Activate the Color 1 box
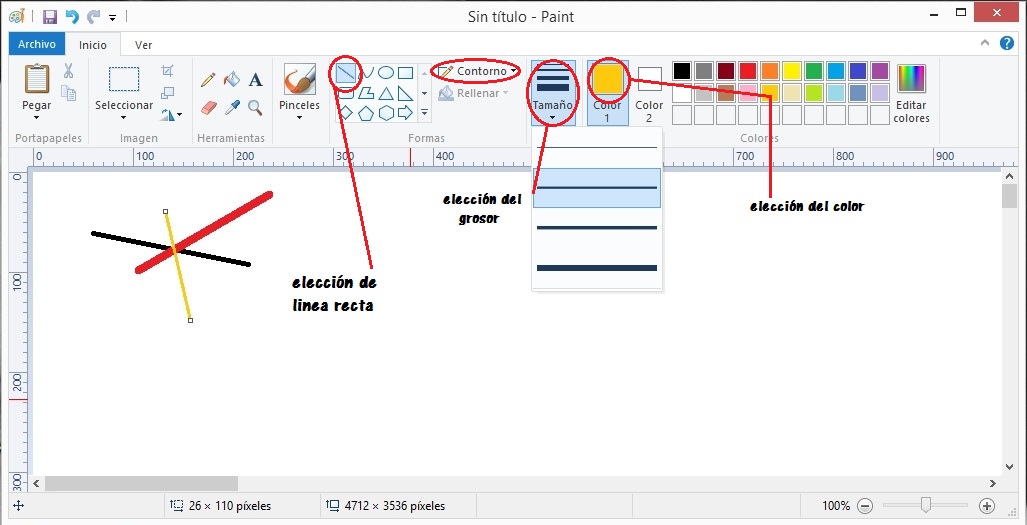 click(x=607, y=92)
